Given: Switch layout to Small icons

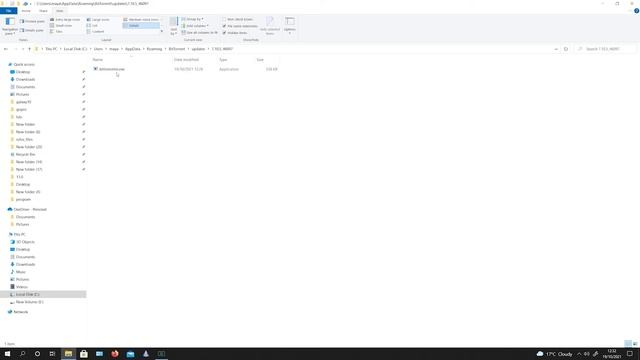Looking at the screenshot, I should pos(61,25).
